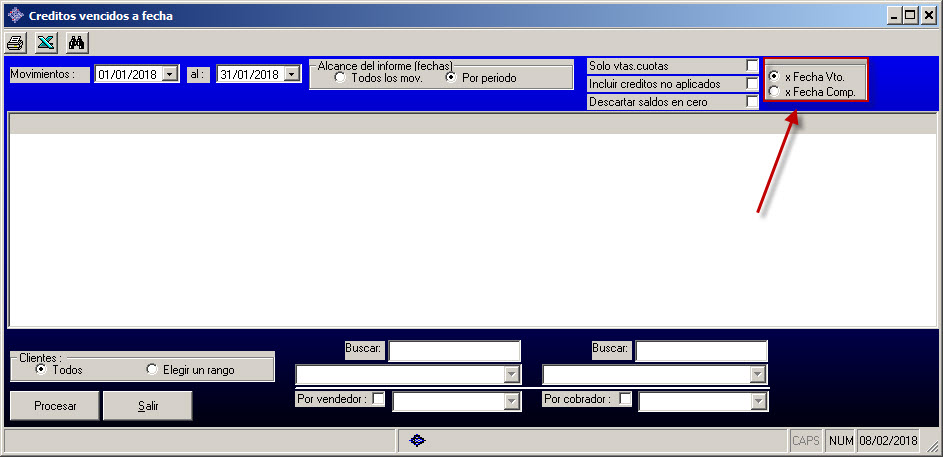The image size is (943, 457).
Task: Click the app icon in title bar
Action: (x=15, y=16)
